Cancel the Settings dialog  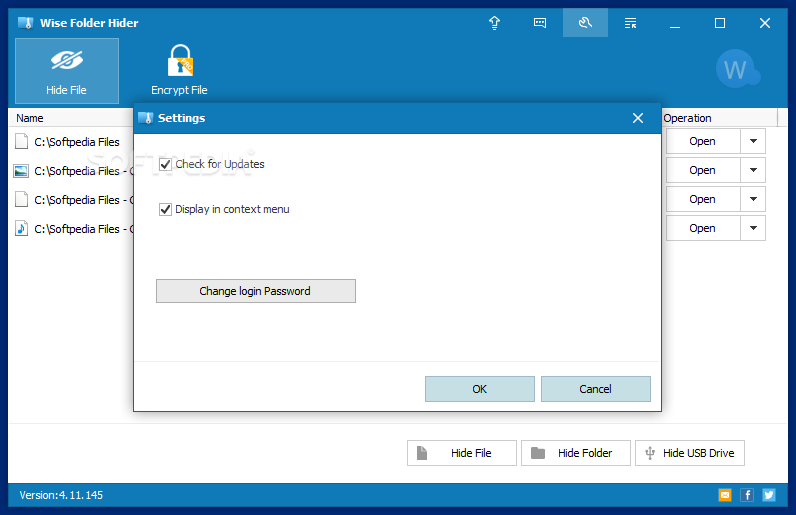click(595, 389)
